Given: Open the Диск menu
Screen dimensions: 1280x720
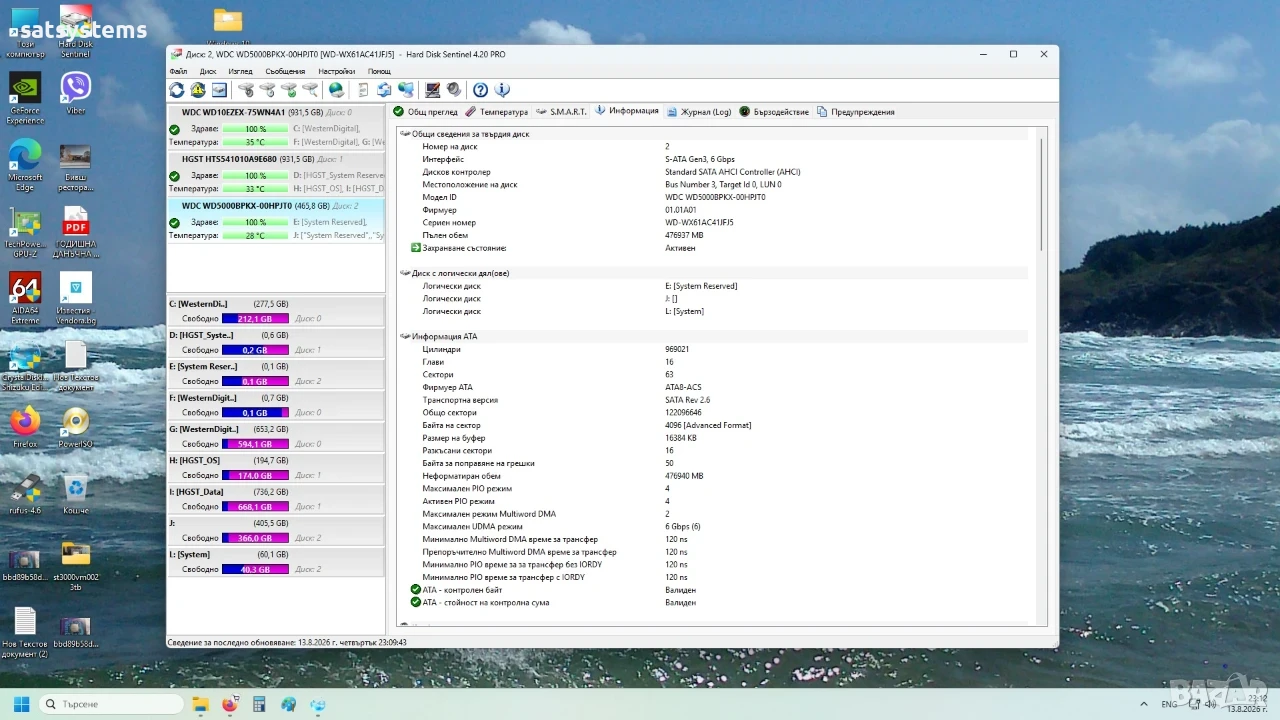Looking at the screenshot, I should point(208,71).
